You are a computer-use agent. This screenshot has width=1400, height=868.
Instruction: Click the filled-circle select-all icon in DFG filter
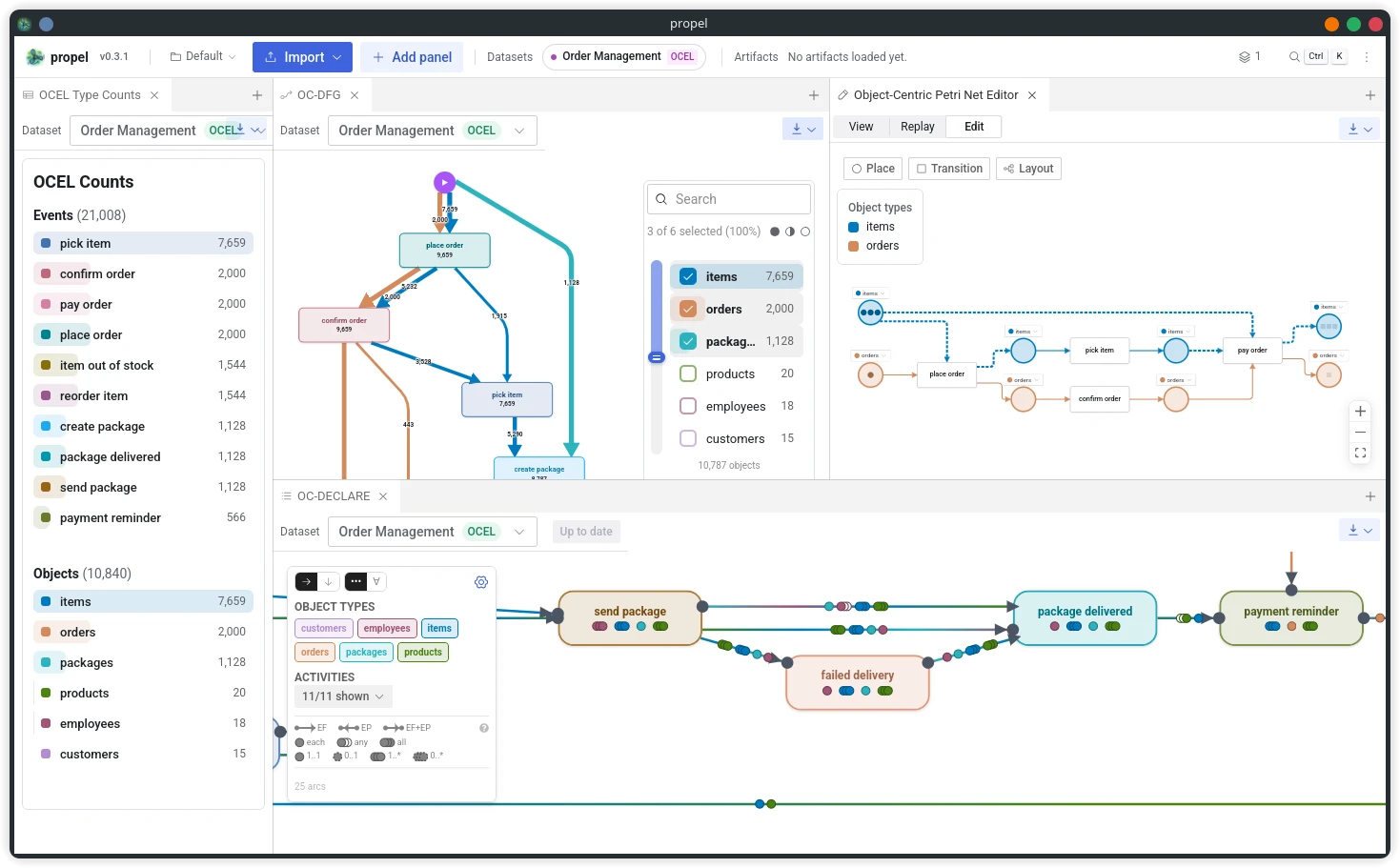click(775, 232)
